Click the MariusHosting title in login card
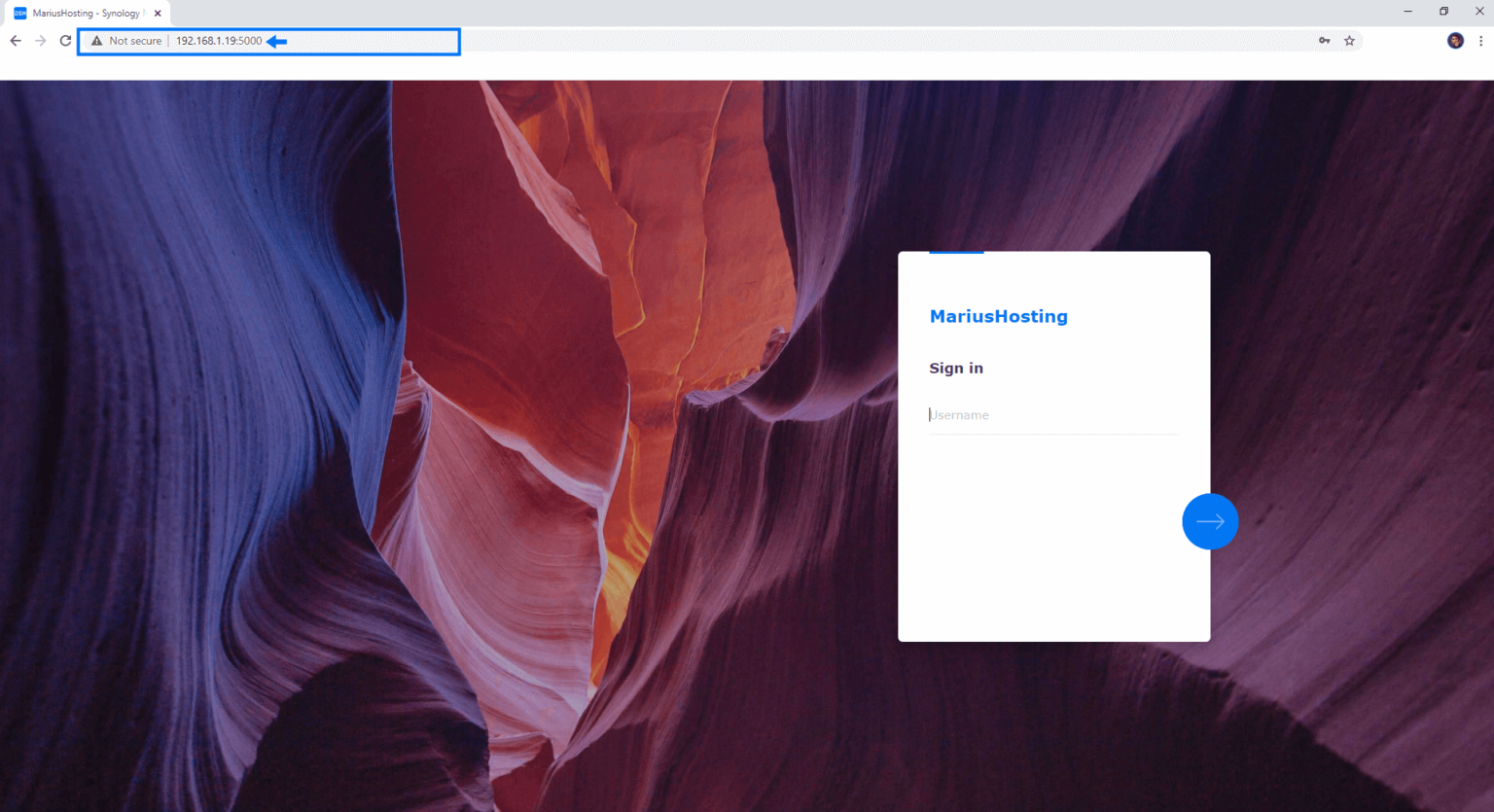Viewport: 1494px width, 812px height. [x=998, y=316]
